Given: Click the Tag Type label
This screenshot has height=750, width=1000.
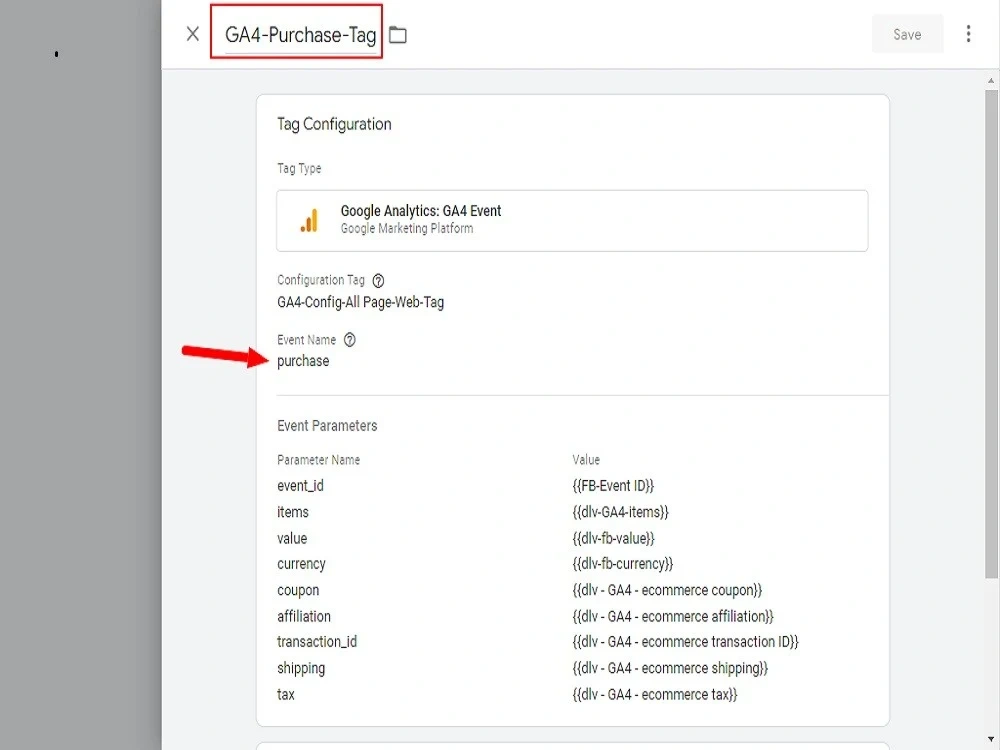Looking at the screenshot, I should pos(299,168).
